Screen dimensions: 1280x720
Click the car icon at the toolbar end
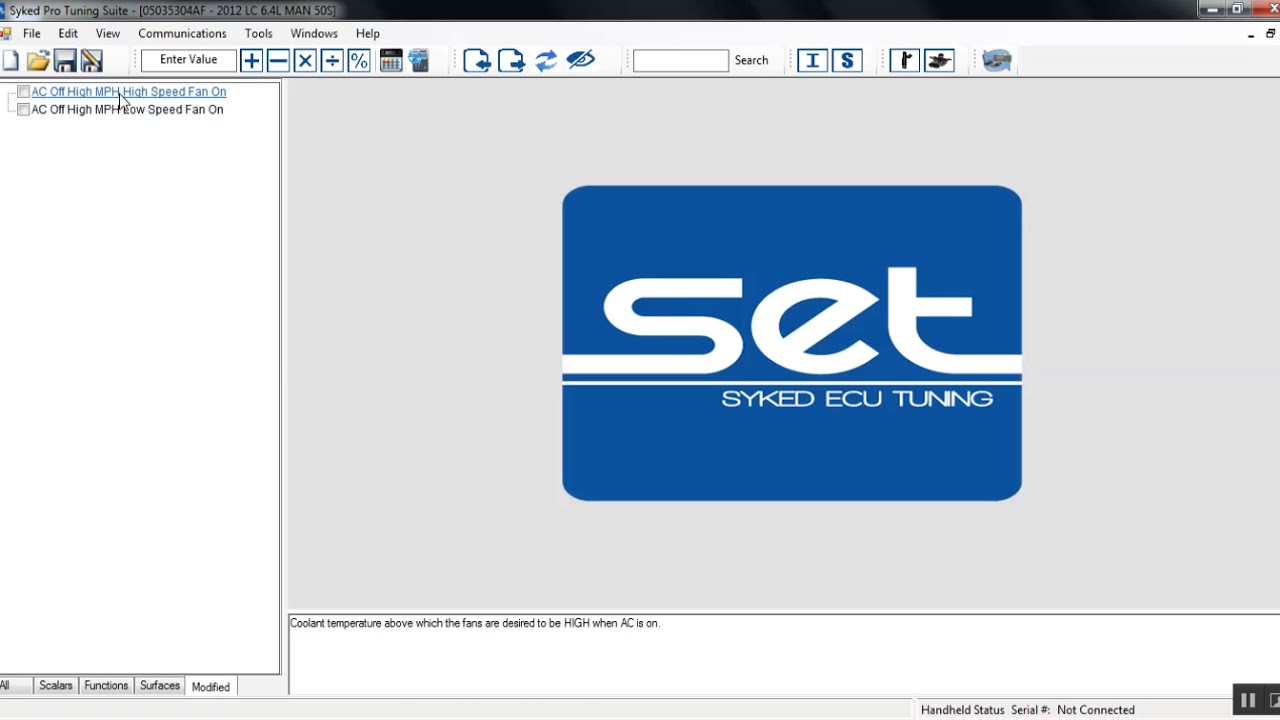pos(997,61)
